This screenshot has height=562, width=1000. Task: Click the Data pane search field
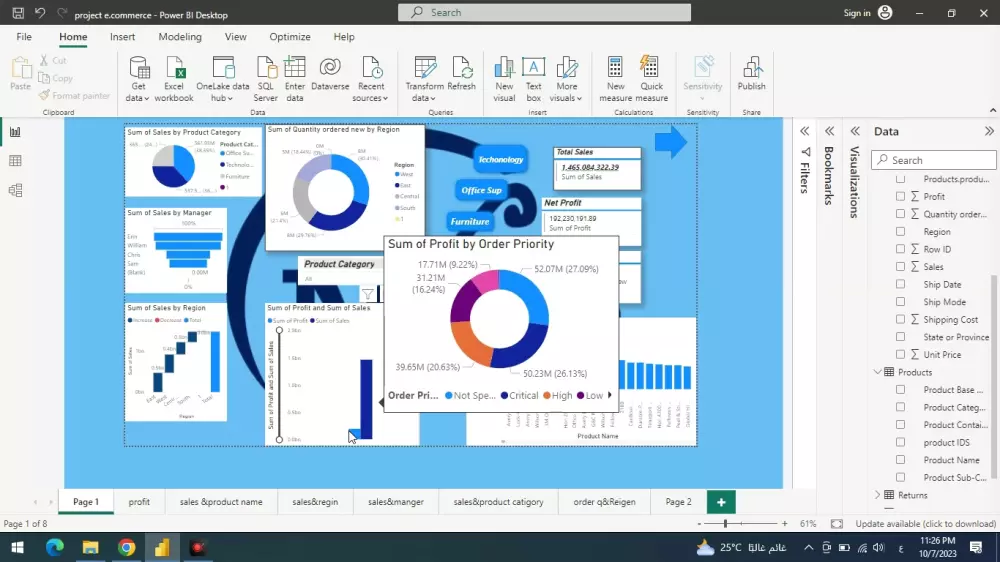point(934,160)
